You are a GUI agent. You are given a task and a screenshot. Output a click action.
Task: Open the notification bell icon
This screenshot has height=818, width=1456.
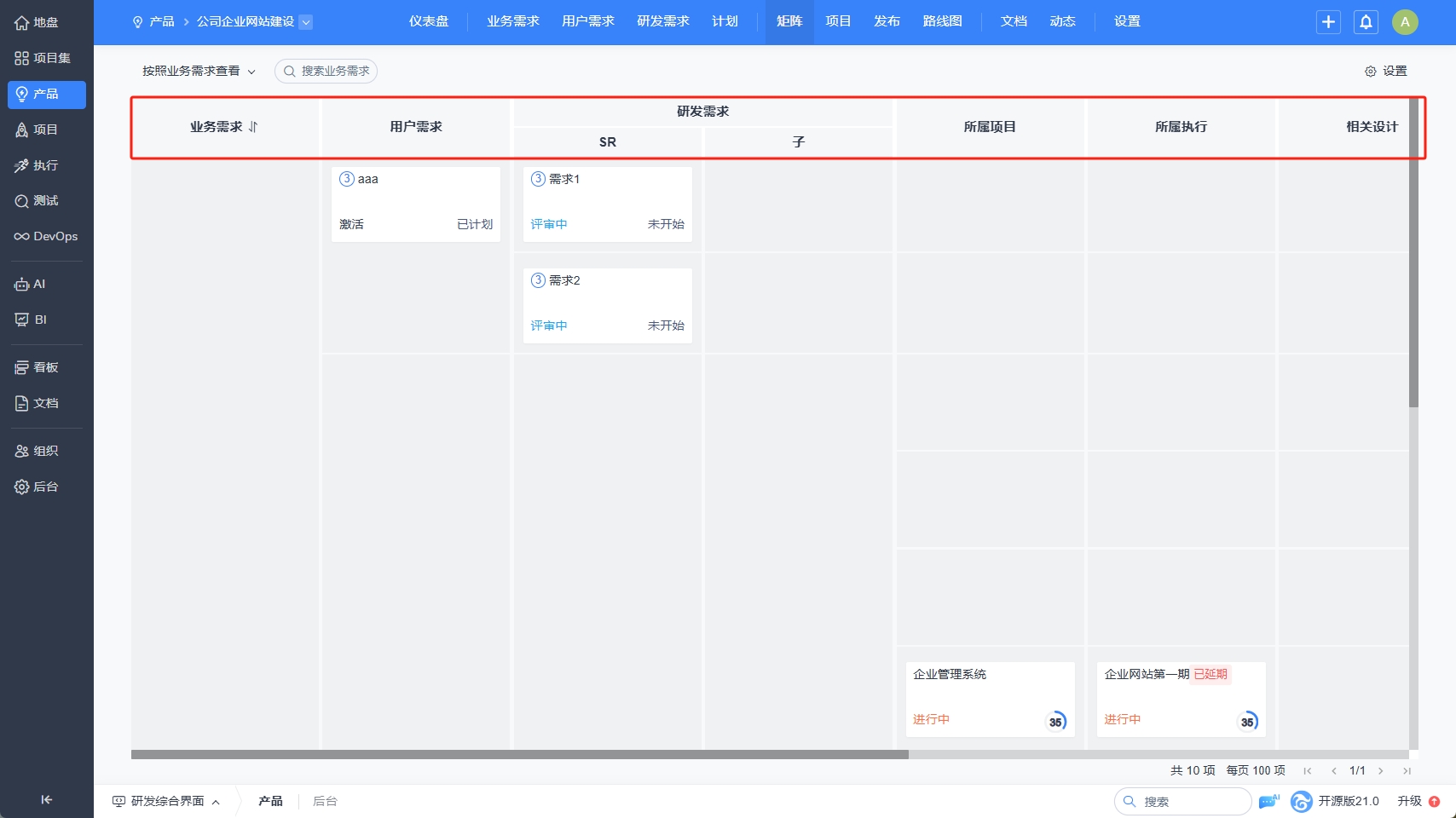[x=1366, y=22]
